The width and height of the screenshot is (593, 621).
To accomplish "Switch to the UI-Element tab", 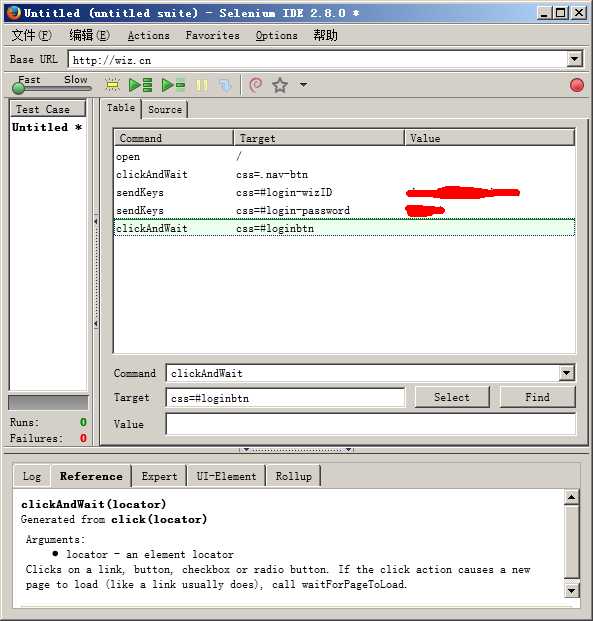I will pos(227,476).
